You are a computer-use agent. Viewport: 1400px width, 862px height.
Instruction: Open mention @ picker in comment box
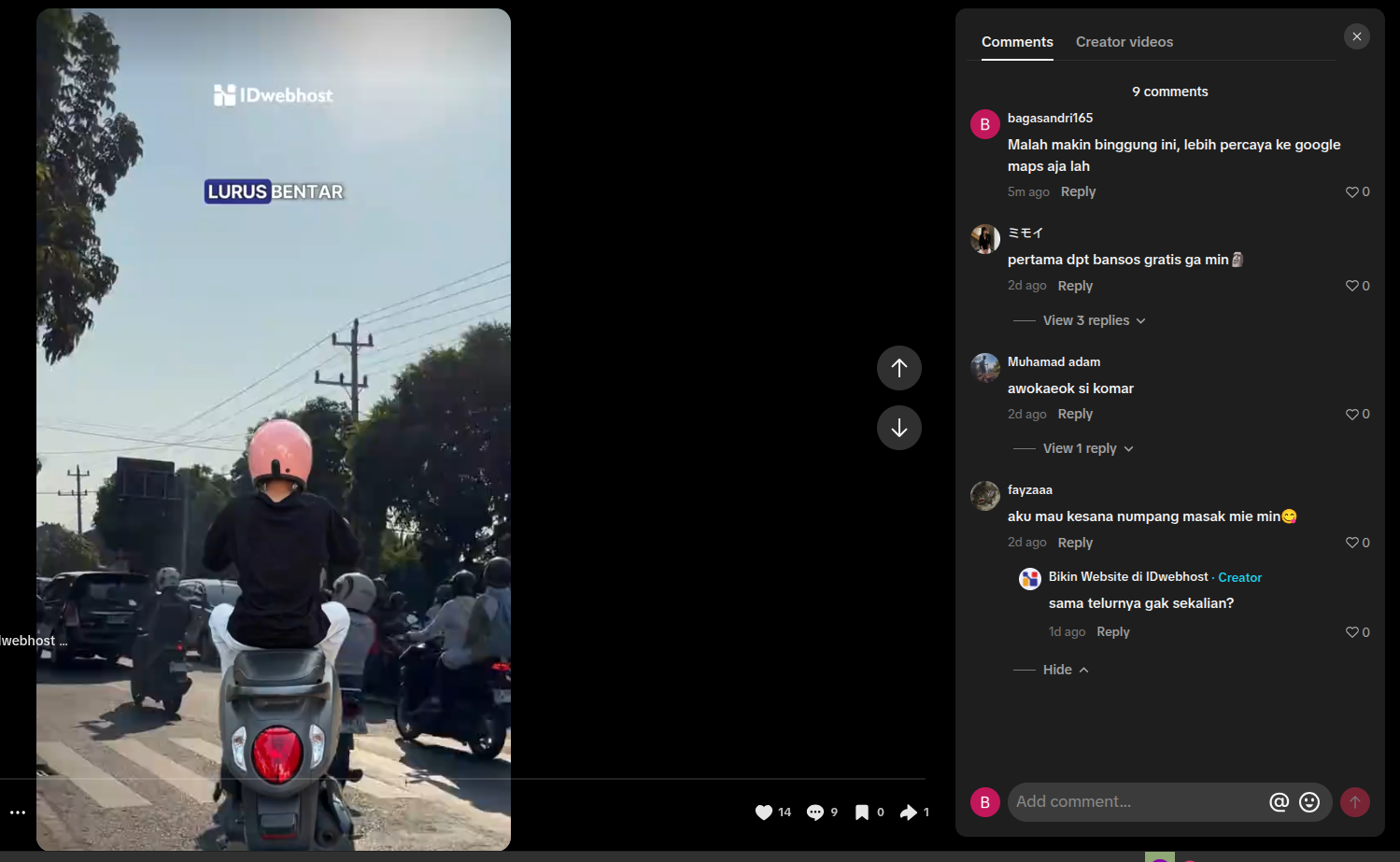[x=1279, y=801]
